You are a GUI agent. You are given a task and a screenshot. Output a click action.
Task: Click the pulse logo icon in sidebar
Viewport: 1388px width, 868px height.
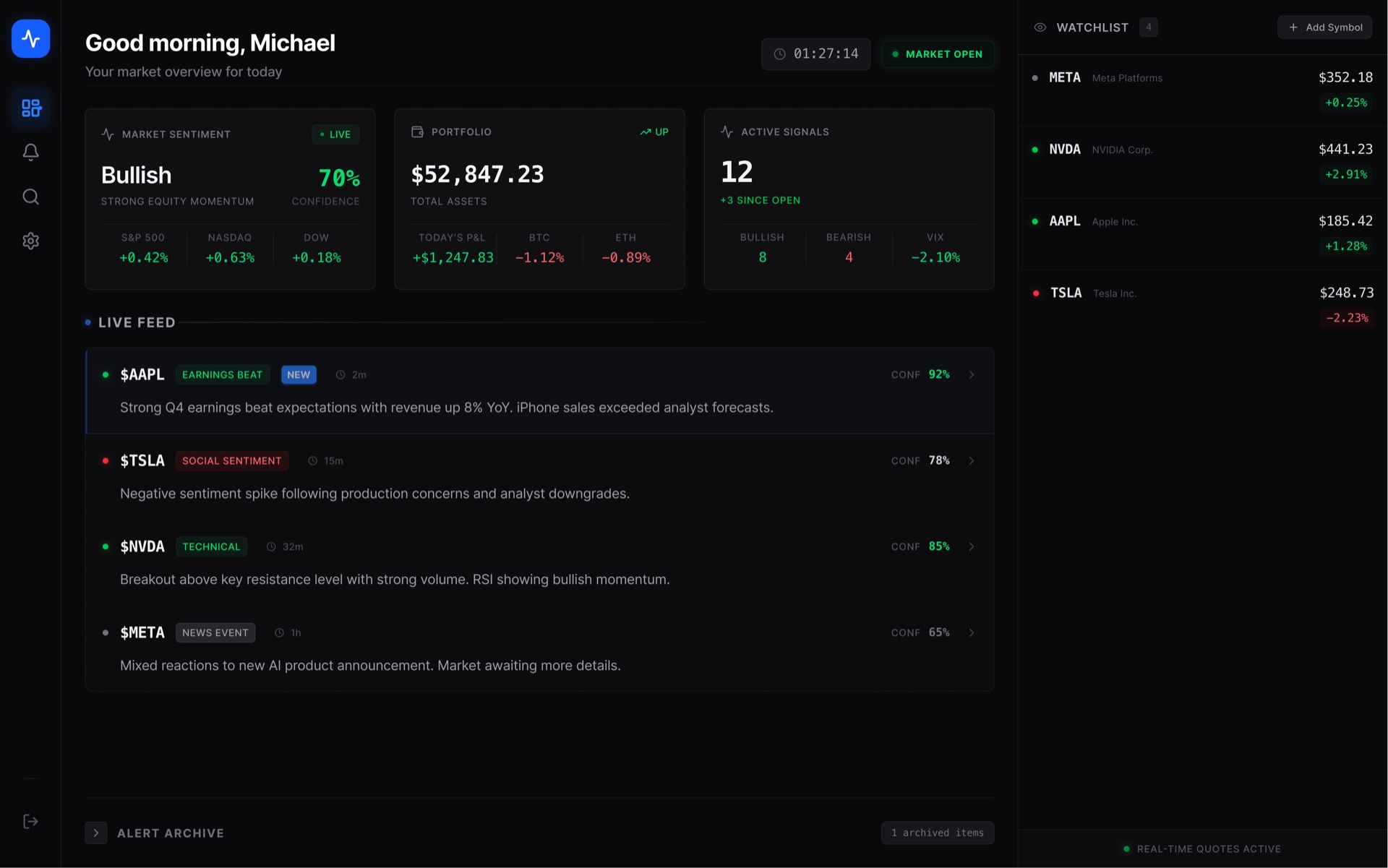click(x=30, y=38)
